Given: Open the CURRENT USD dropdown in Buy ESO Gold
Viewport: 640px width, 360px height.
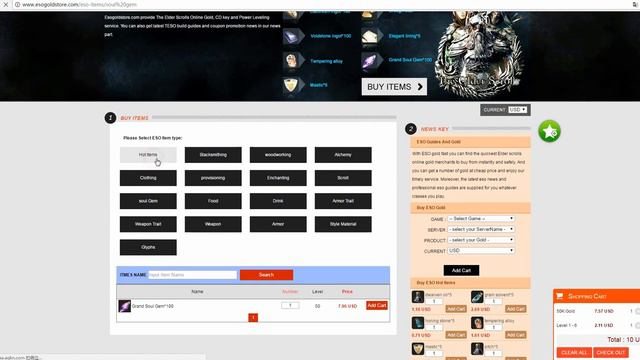Looking at the screenshot, I should (x=481, y=251).
